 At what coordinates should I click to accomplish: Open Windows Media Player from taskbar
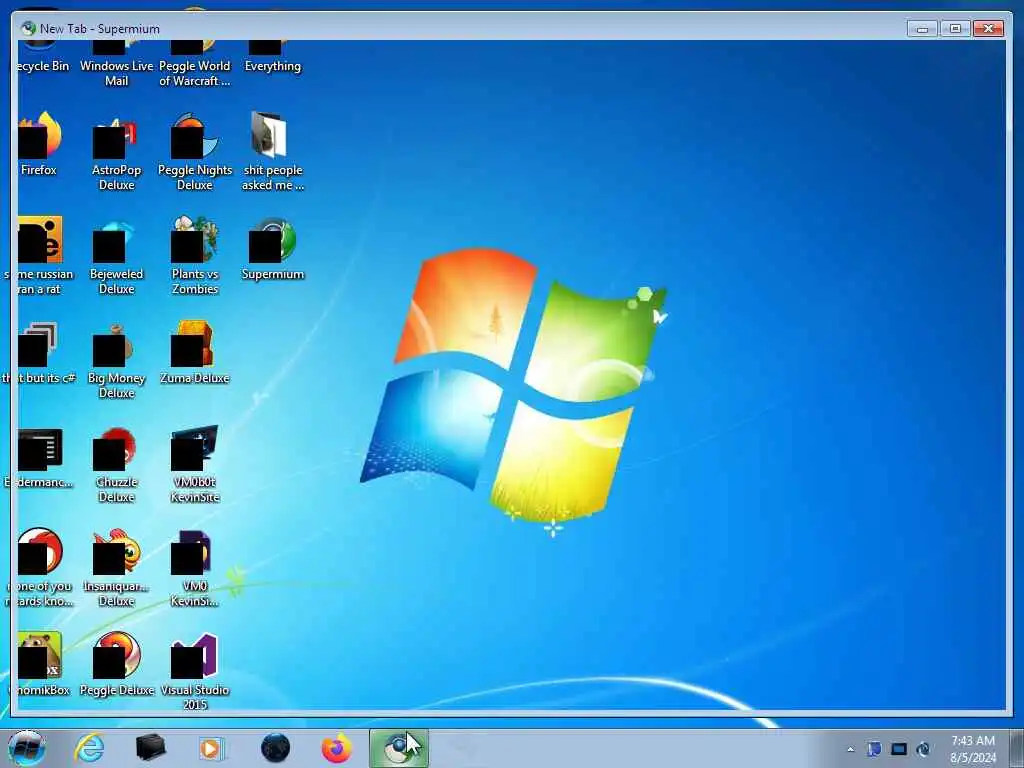coord(211,748)
